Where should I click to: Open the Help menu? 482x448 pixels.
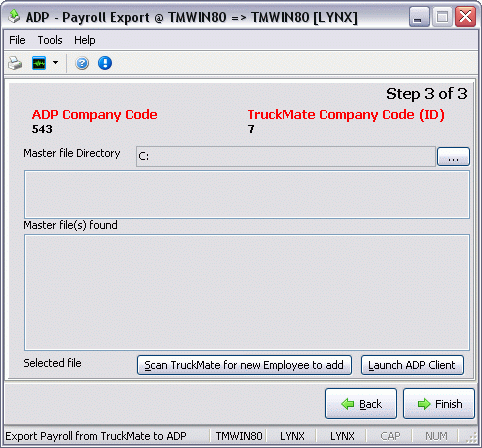click(x=85, y=40)
